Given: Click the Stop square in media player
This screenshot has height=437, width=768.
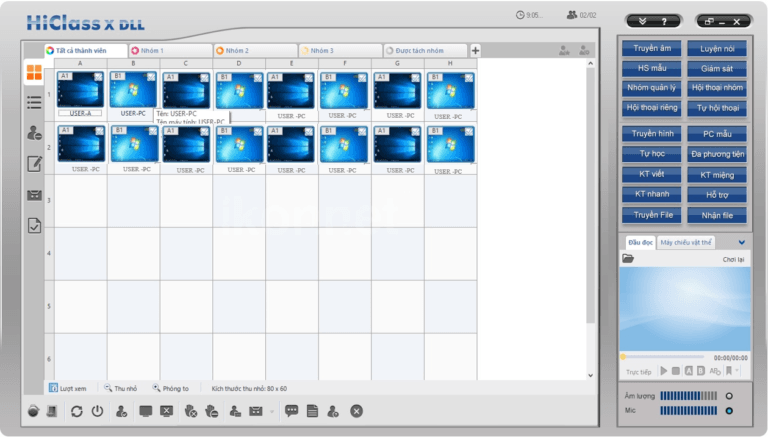Looking at the screenshot, I should [676, 371].
